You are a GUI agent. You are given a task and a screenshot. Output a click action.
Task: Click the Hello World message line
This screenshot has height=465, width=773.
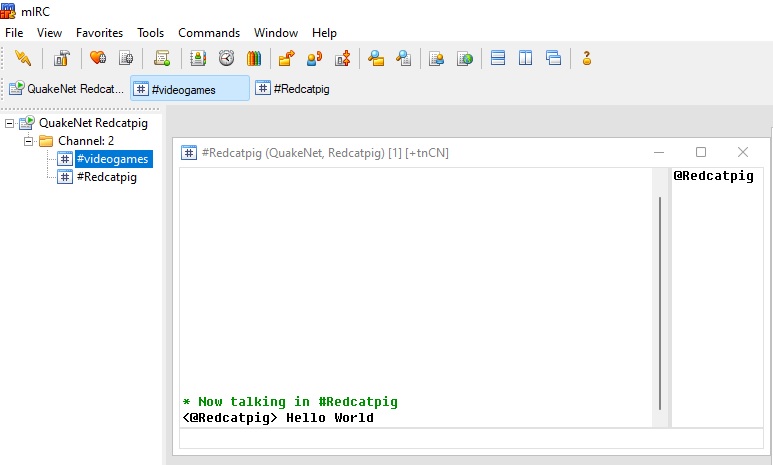tap(278, 418)
